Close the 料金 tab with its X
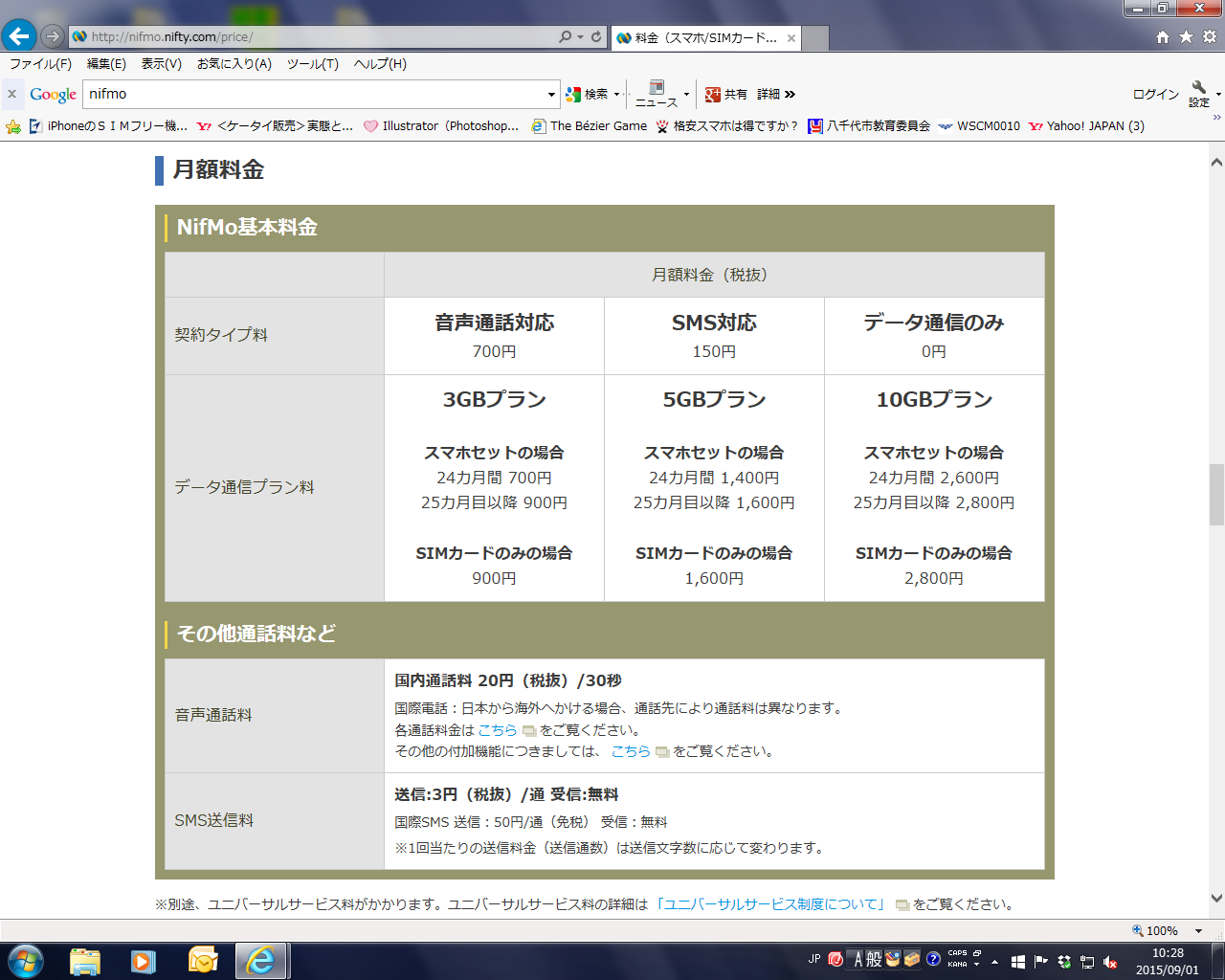The width and height of the screenshot is (1225, 980). (x=791, y=38)
